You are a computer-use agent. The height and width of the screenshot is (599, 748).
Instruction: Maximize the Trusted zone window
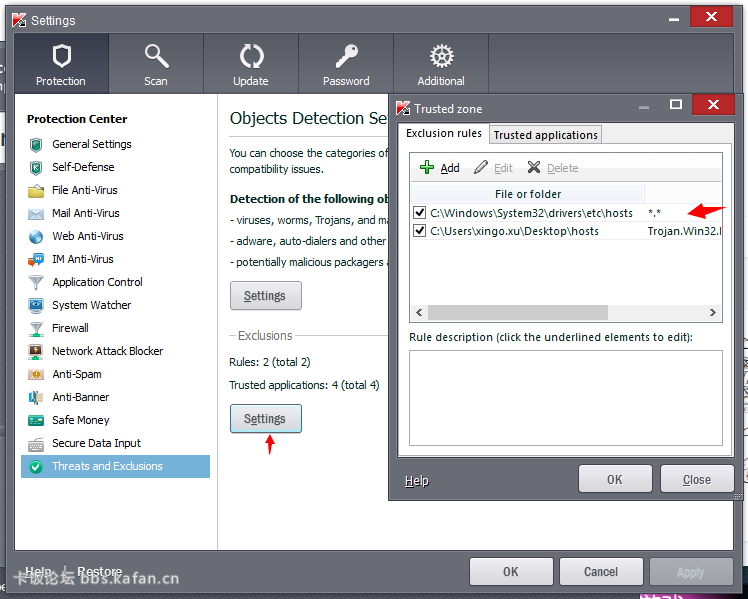point(675,104)
